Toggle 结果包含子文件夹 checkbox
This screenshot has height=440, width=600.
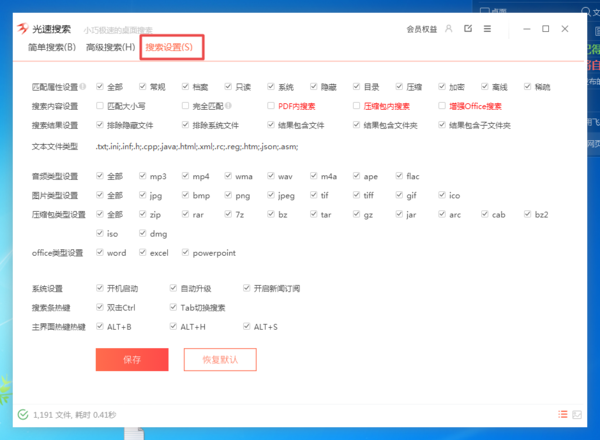point(442,125)
